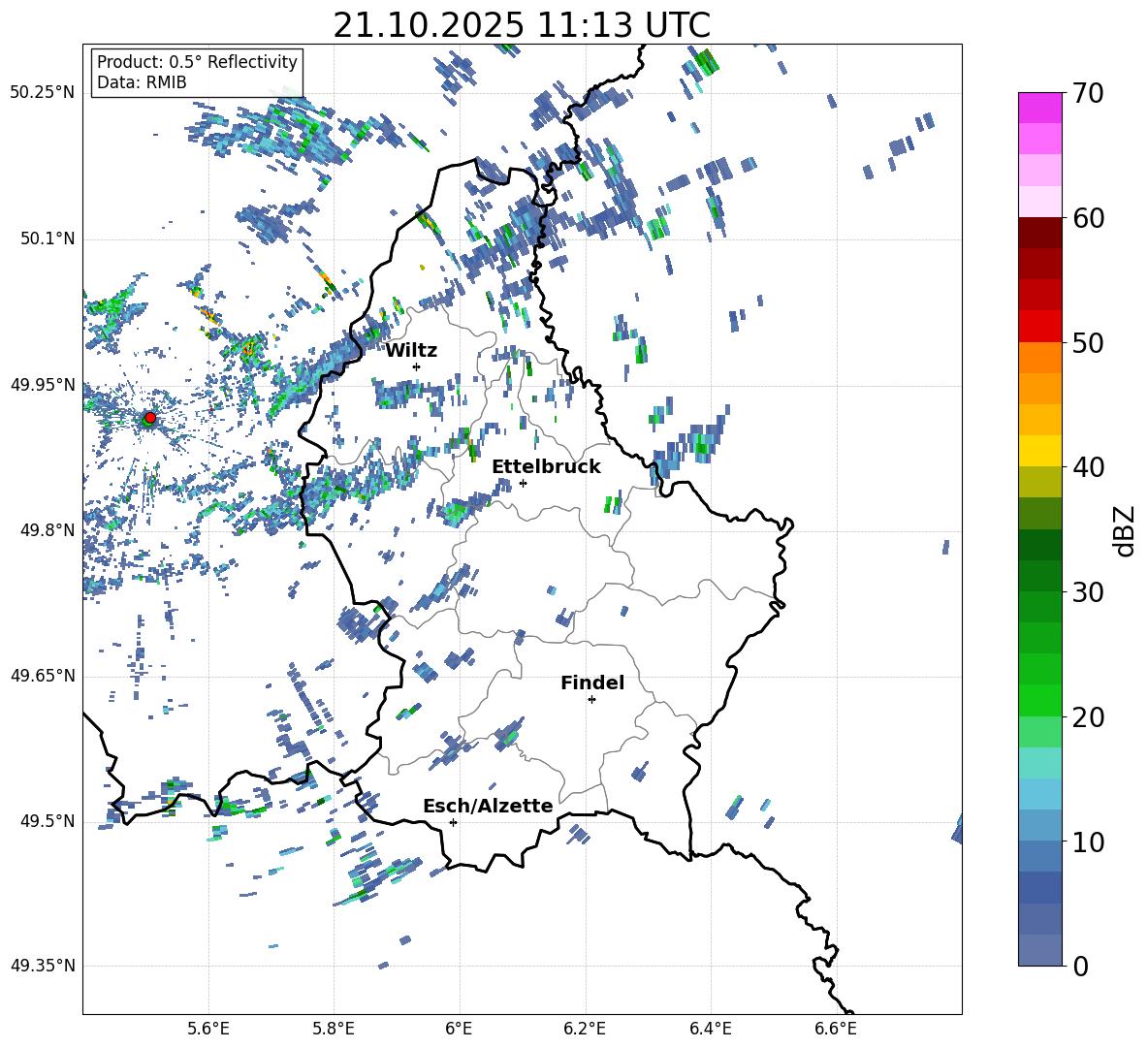Click the Product: 0.5° Reflectivity text

197,61
